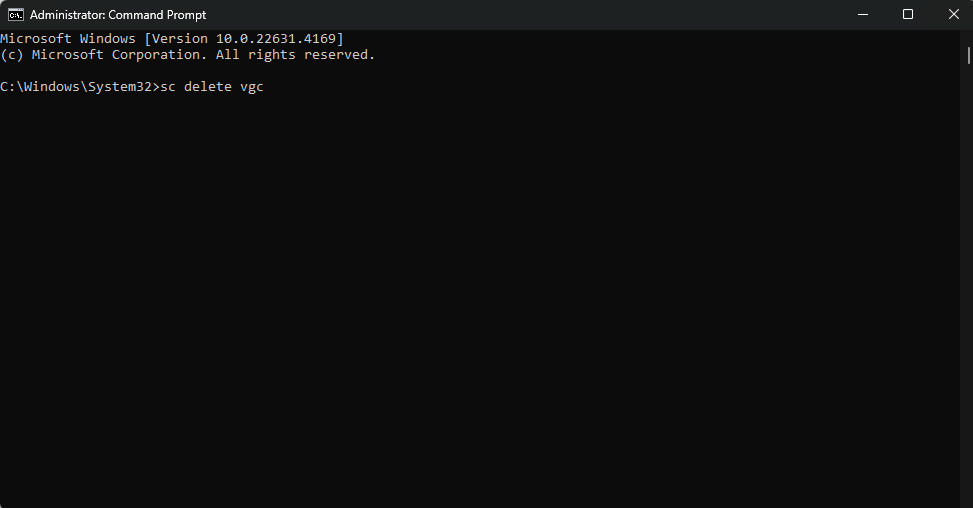Click the "vgc" service name in the command
Viewport: 973px width, 508px height.
(x=252, y=87)
